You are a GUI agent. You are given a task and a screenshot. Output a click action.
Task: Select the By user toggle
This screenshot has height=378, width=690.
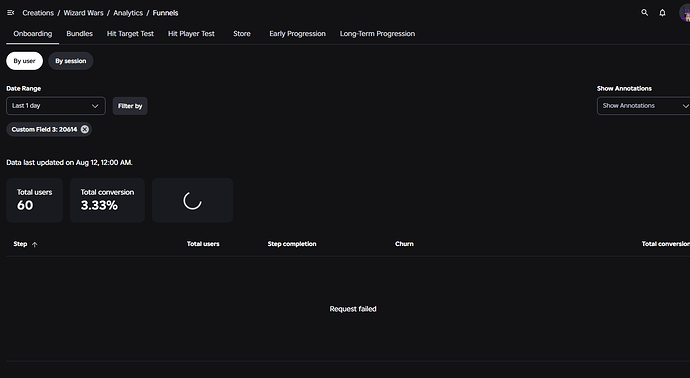point(24,61)
